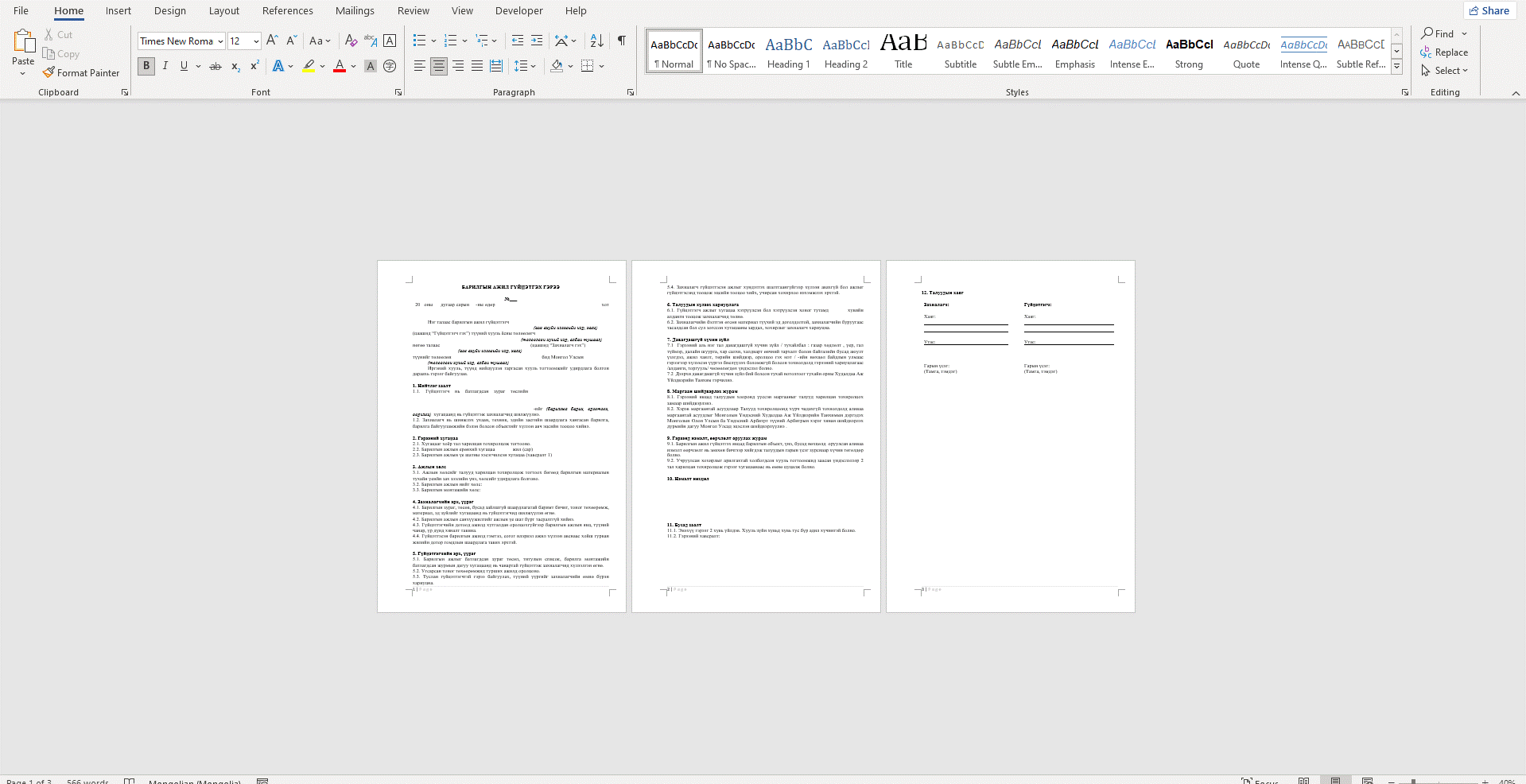Apply strikethrough formatting

(x=215, y=66)
